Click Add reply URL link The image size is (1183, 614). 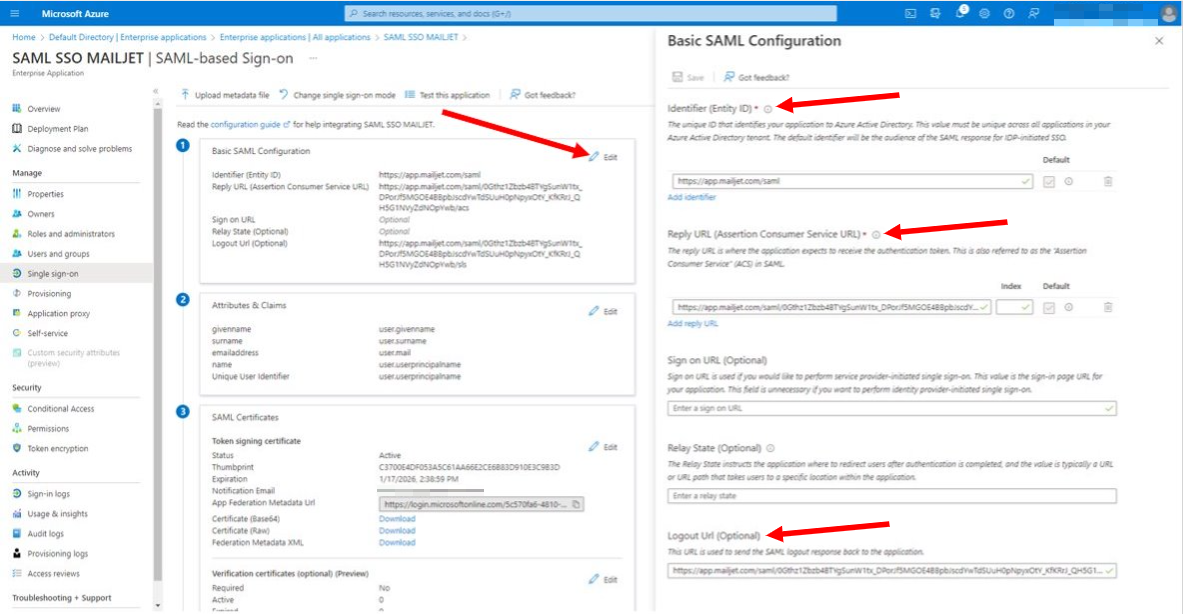(x=693, y=324)
